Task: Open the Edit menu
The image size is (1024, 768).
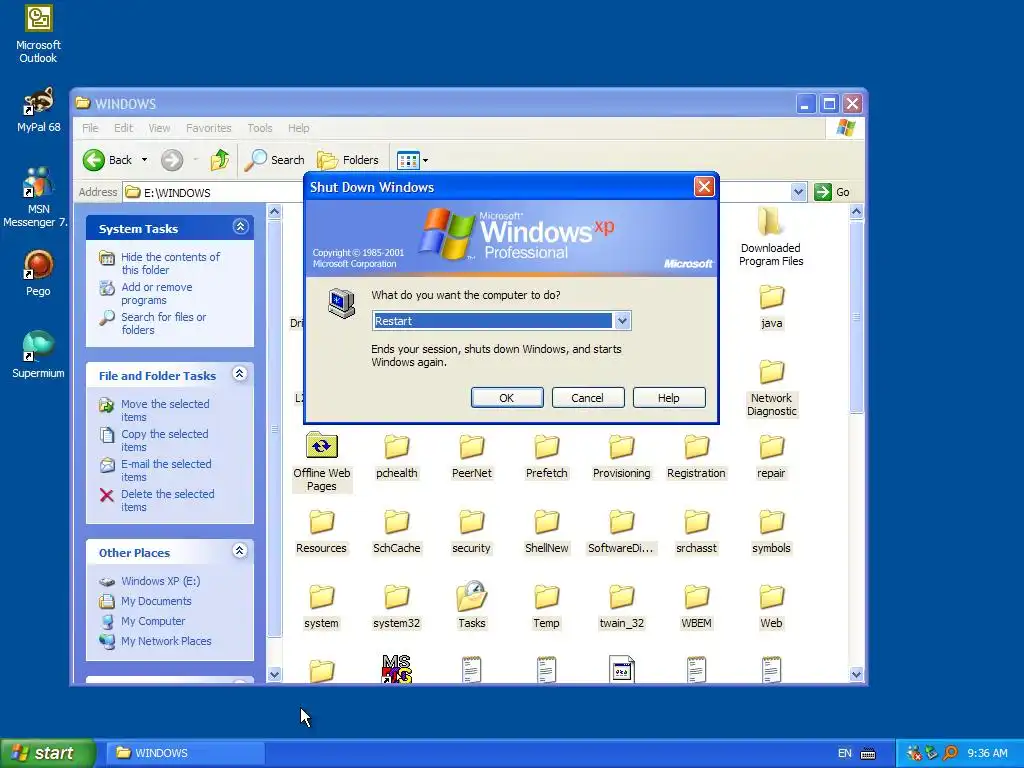Action: pos(123,128)
